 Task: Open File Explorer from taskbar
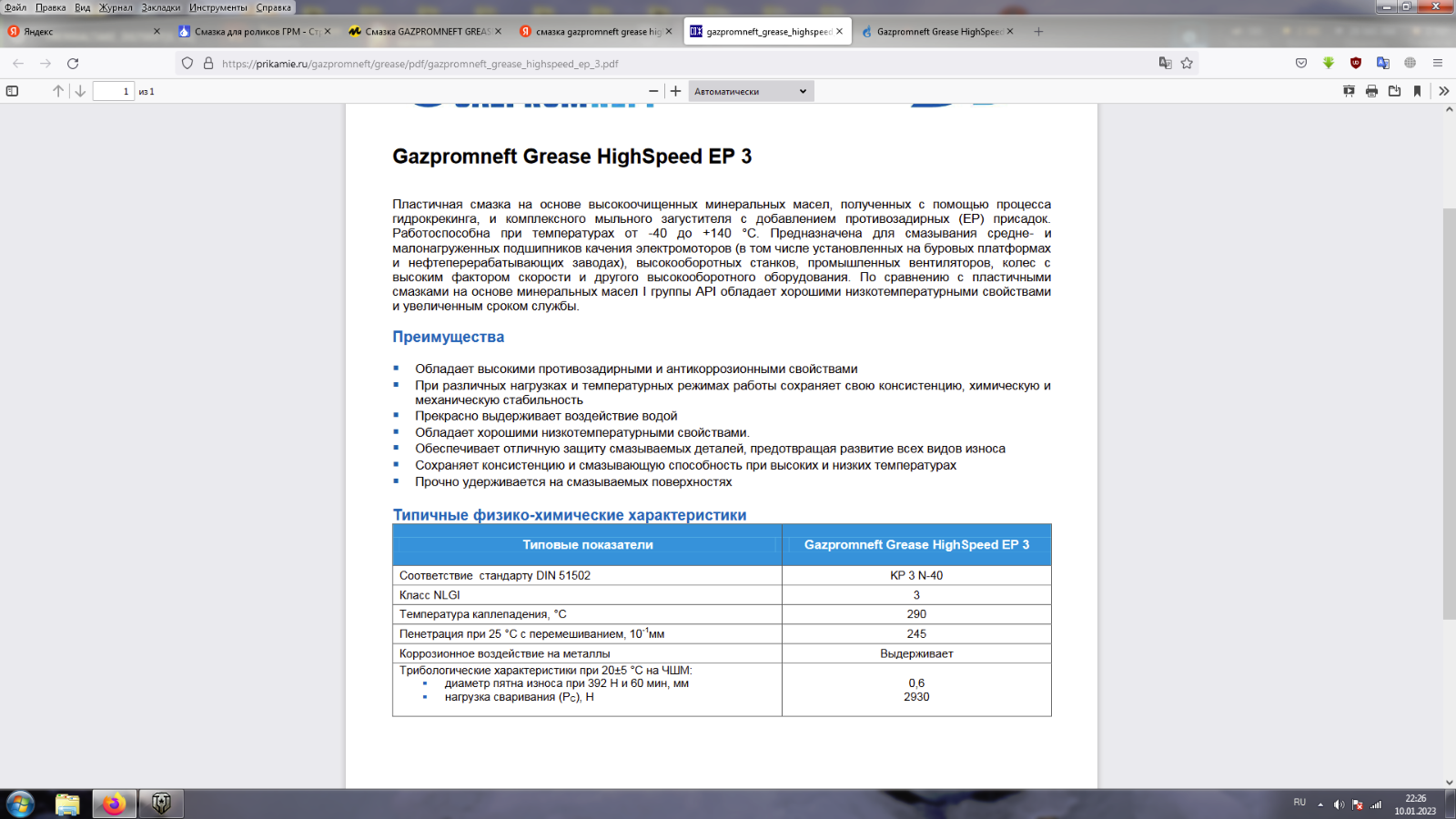coord(67,804)
